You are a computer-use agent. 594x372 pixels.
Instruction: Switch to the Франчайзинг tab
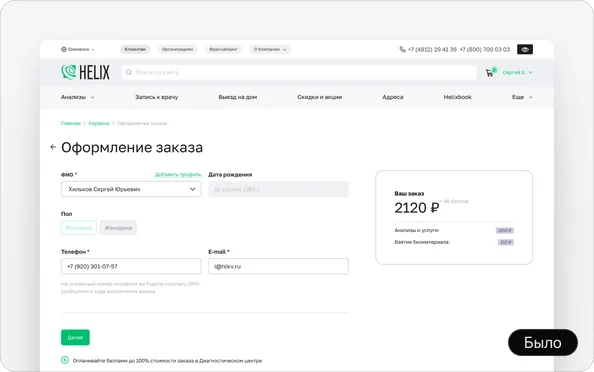(x=223, y=49)
